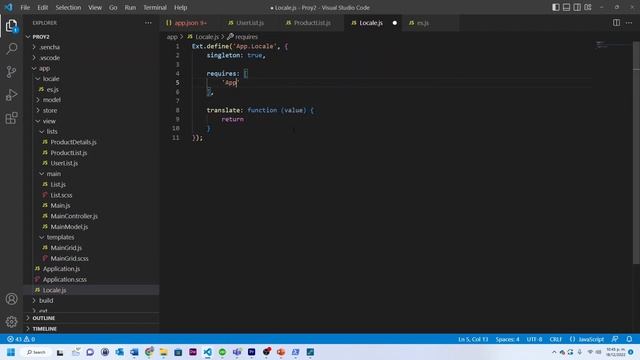Open the Word taskbar icon
This screenshot has width=640, height=360.
[134, 352]
